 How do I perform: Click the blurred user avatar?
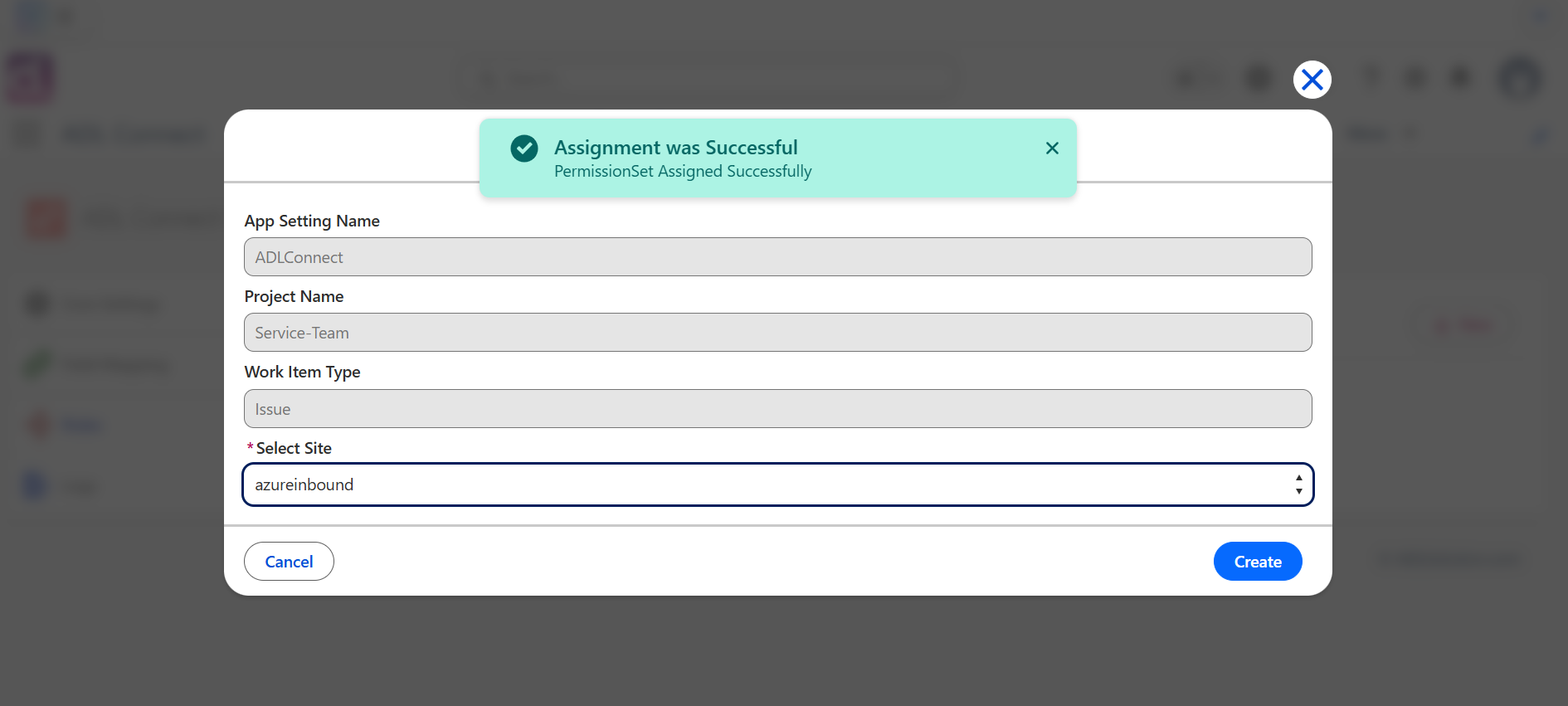click(1519, 79)
